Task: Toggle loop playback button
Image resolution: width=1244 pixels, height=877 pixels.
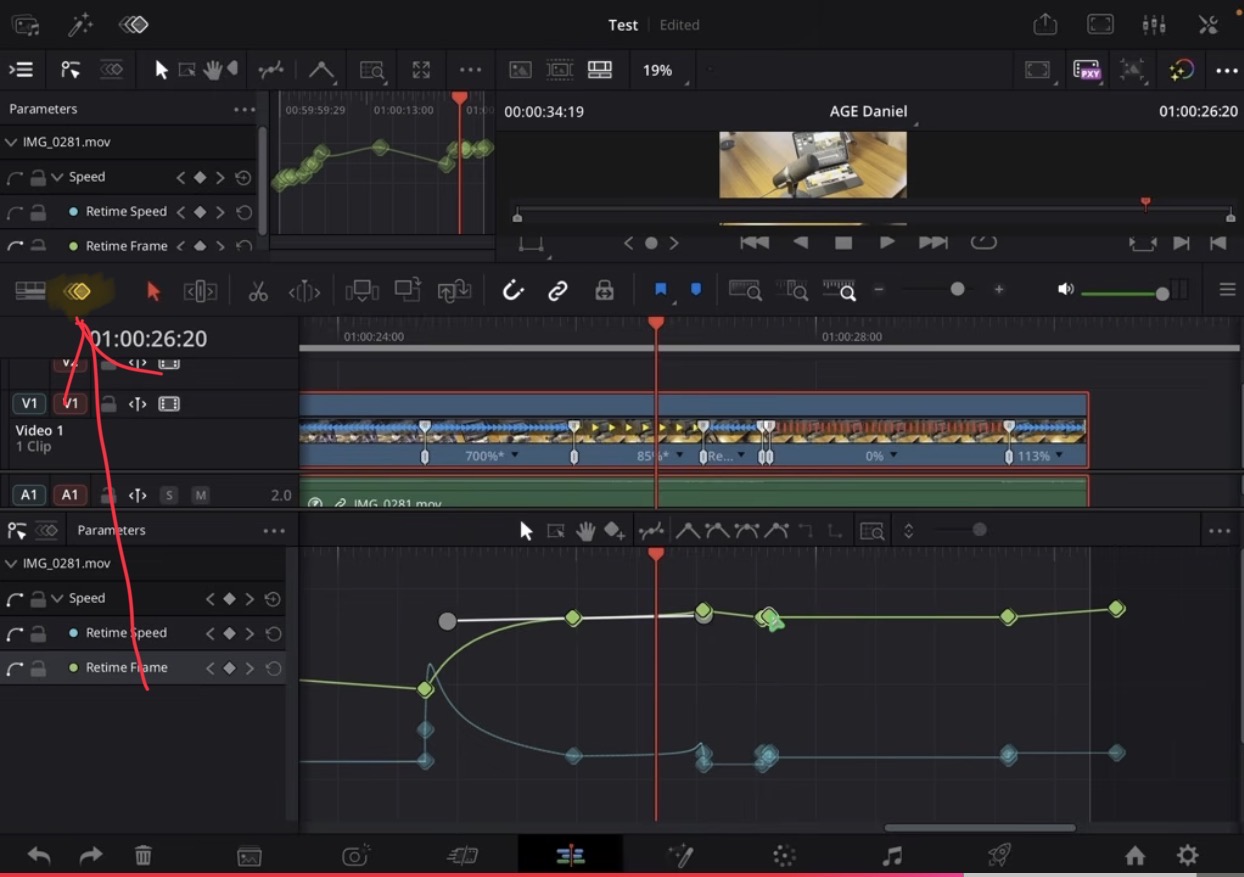Action: click(x=984, y=242)
